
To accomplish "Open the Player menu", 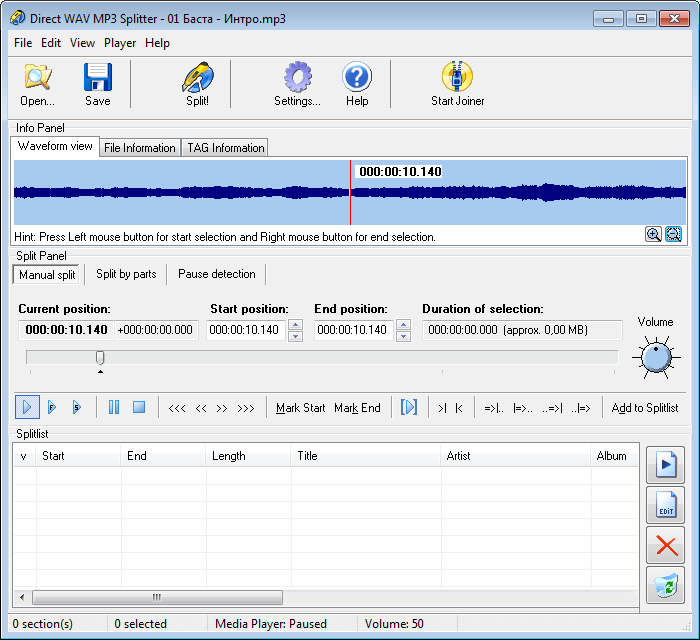I will pyautogui.click(x=120, y=43).
